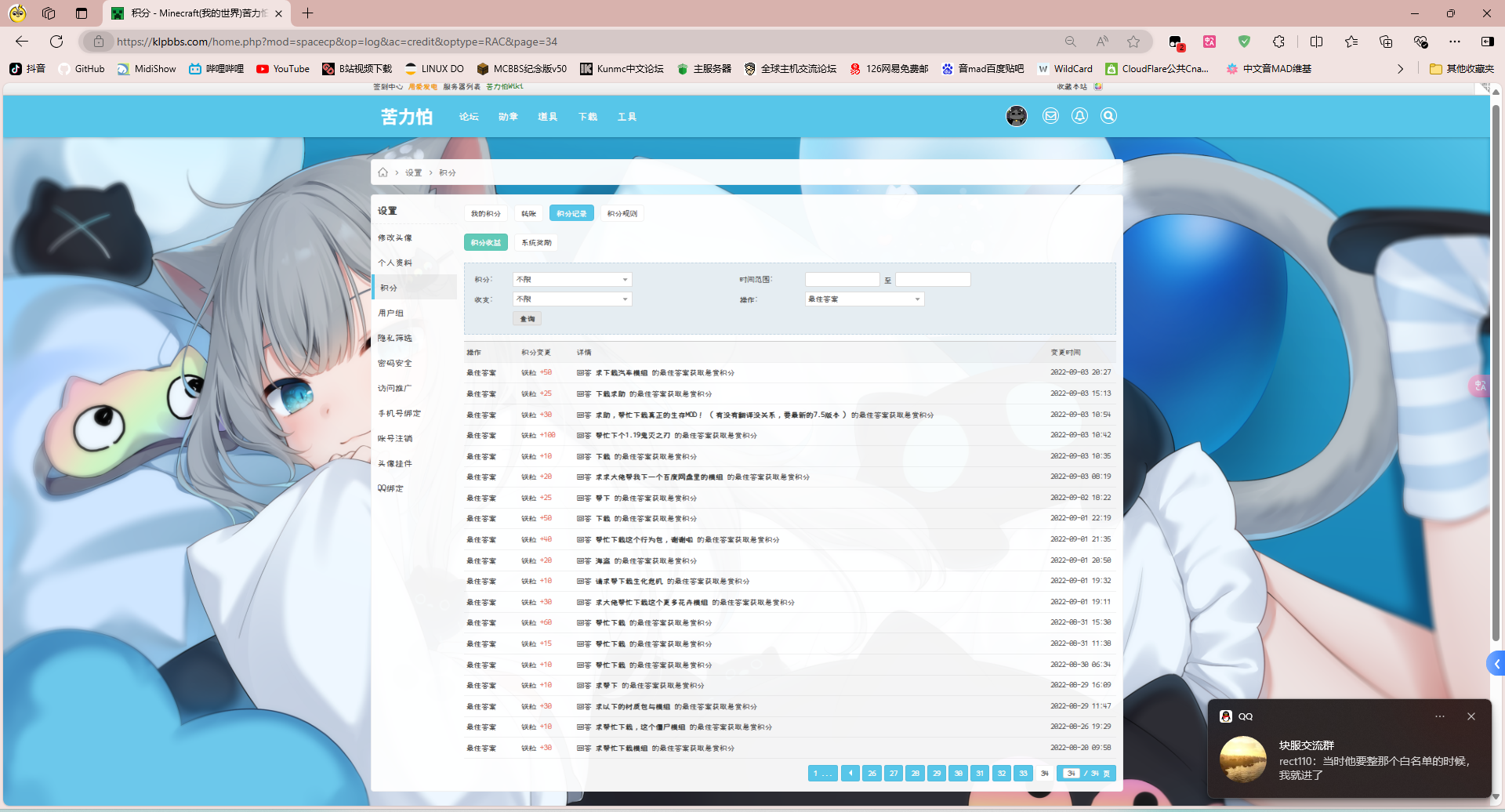The width and height of the screenshot is (1505, 812).
Task: Jump to first page button '1 ...'
Action: 823,774
